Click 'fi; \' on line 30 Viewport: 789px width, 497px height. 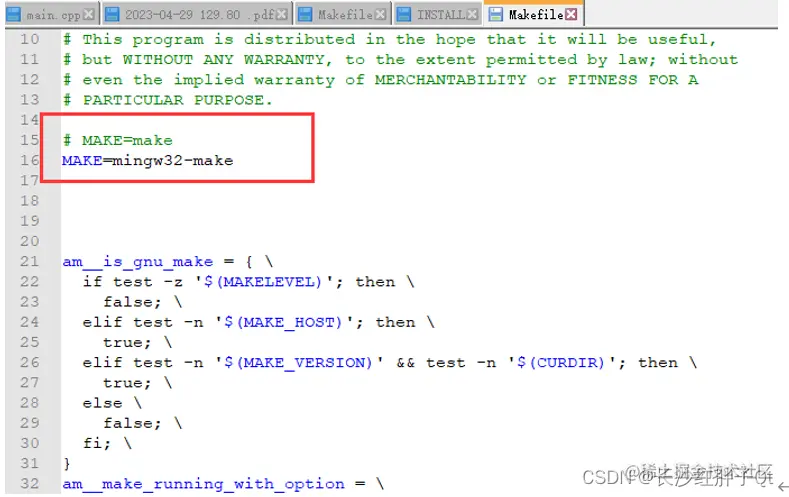(107, 444)
